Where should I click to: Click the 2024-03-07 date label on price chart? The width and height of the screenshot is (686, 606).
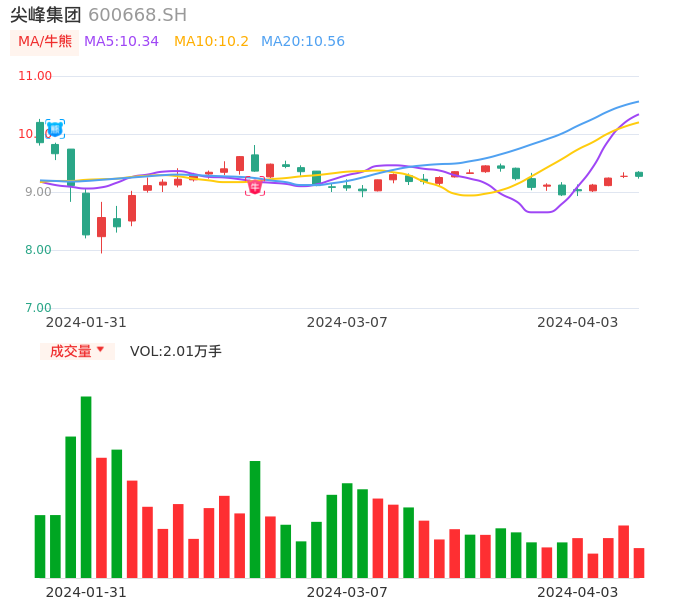(x=347, y=322)
